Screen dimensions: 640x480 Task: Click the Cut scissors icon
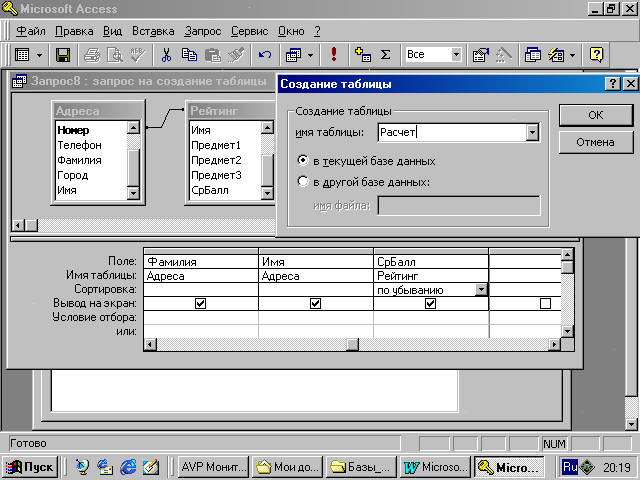166,55
